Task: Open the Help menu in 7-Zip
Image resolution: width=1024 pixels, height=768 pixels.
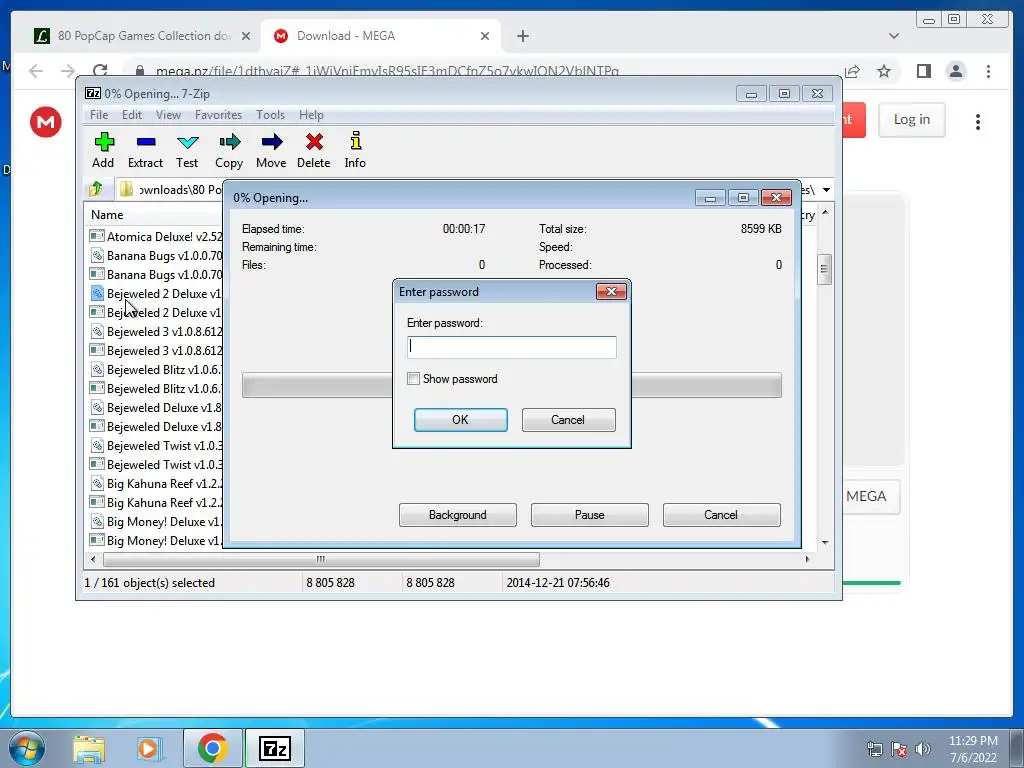Action: 312,115
